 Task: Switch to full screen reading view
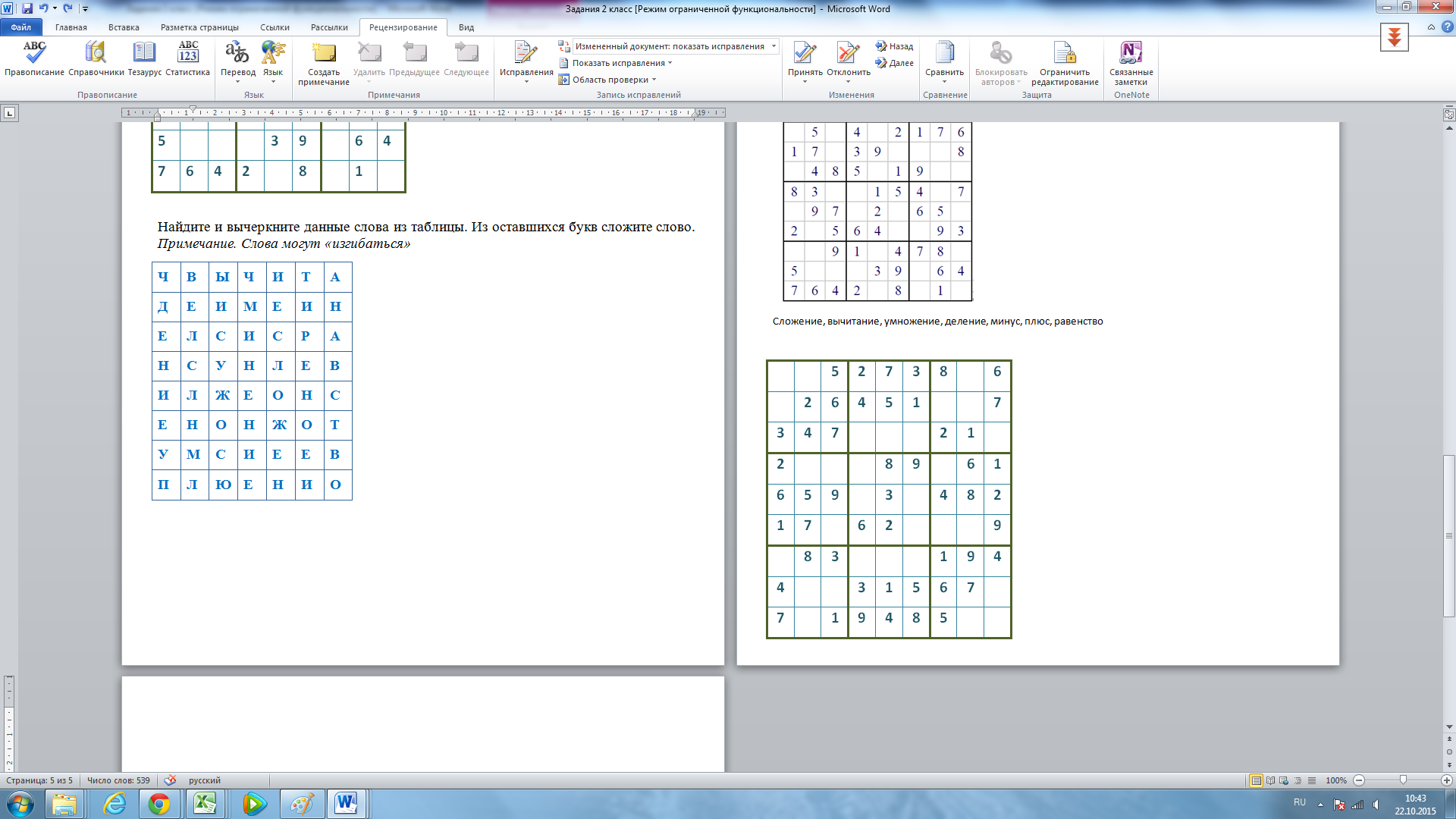[1270, 780]
